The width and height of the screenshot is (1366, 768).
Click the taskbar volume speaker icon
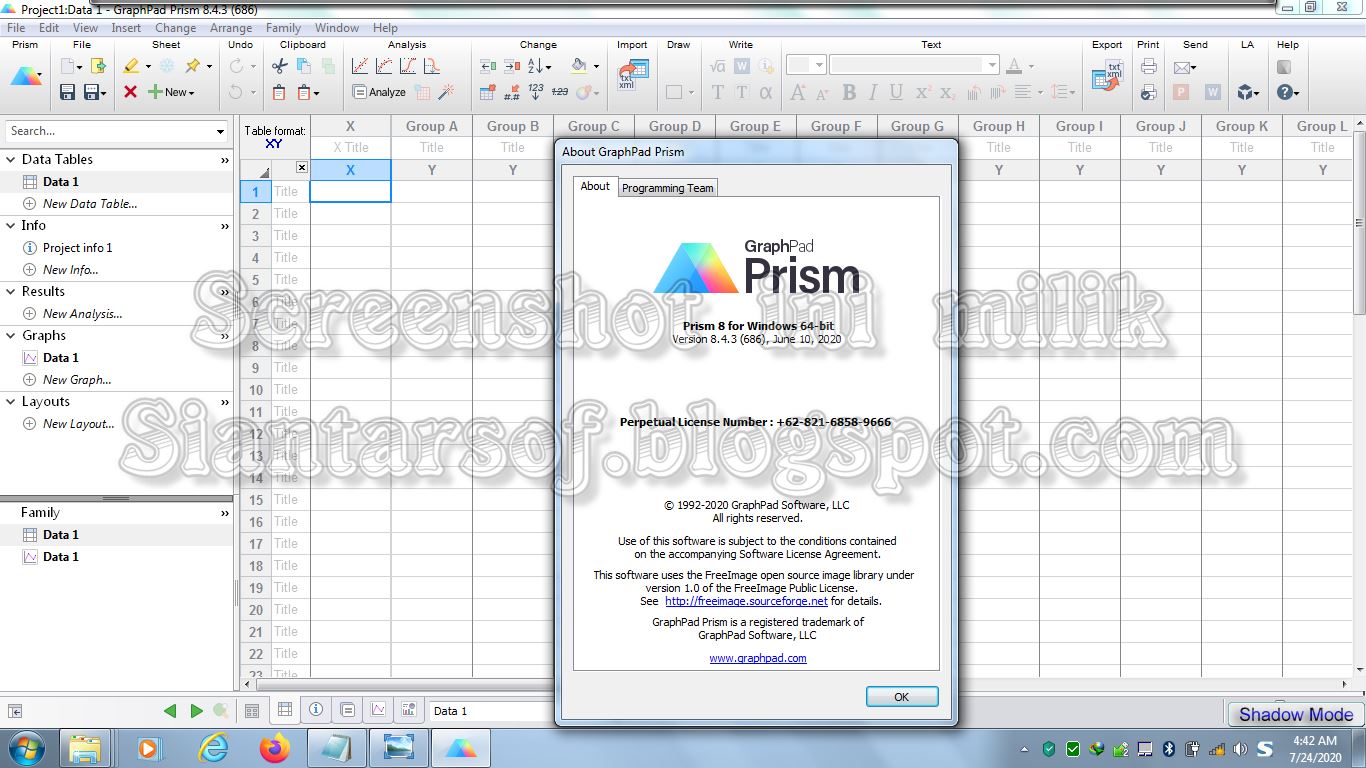pos(1240,749)
